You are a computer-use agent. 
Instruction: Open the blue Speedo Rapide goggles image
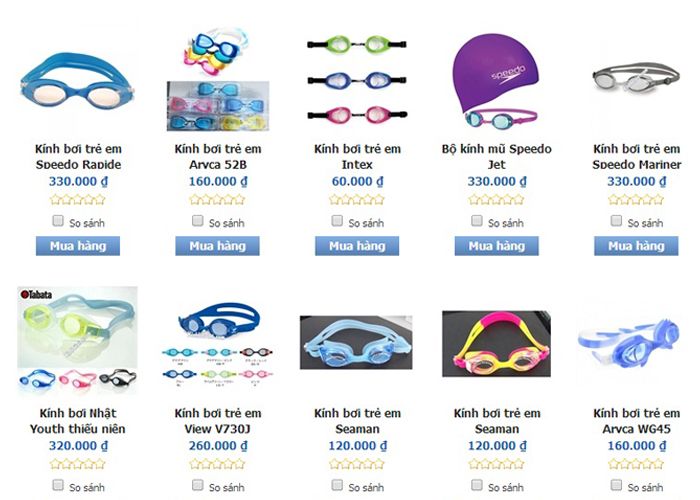click(77, 81)
